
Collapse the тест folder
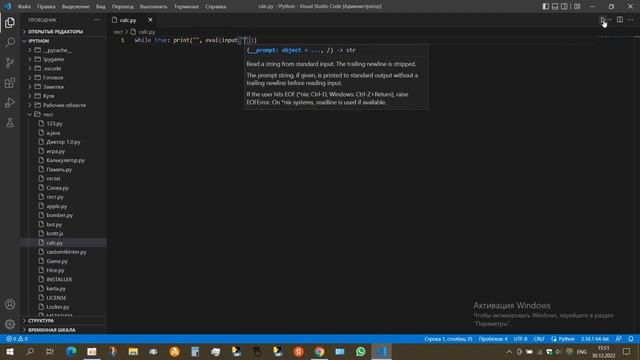tap(63, 114)
